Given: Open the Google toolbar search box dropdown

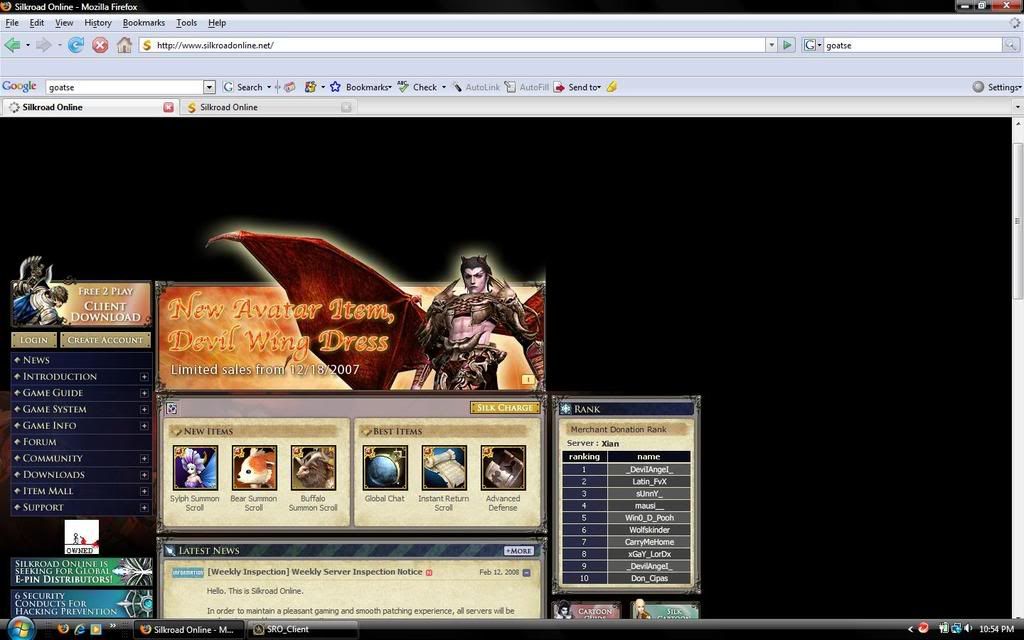Looking at the screenshot, I should [x=209, y=87].
